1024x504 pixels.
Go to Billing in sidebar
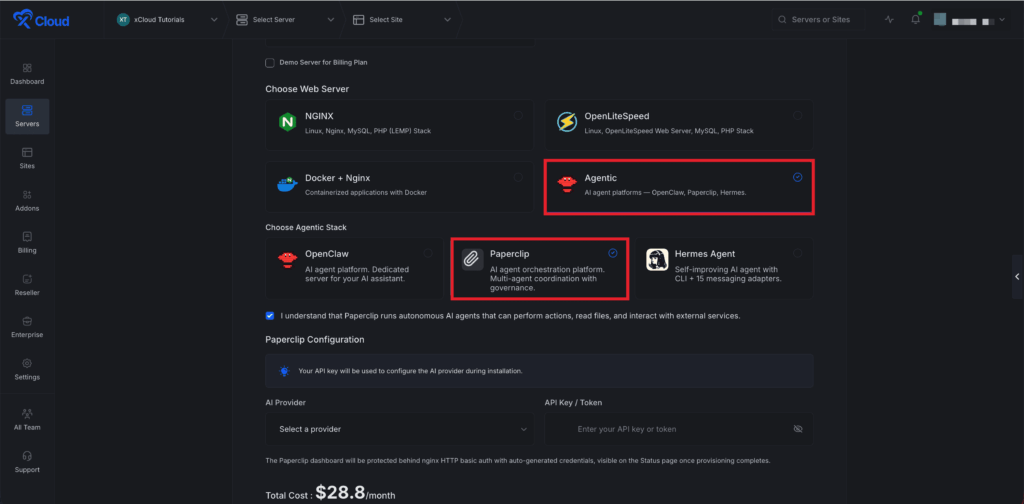tap(27, 243)
